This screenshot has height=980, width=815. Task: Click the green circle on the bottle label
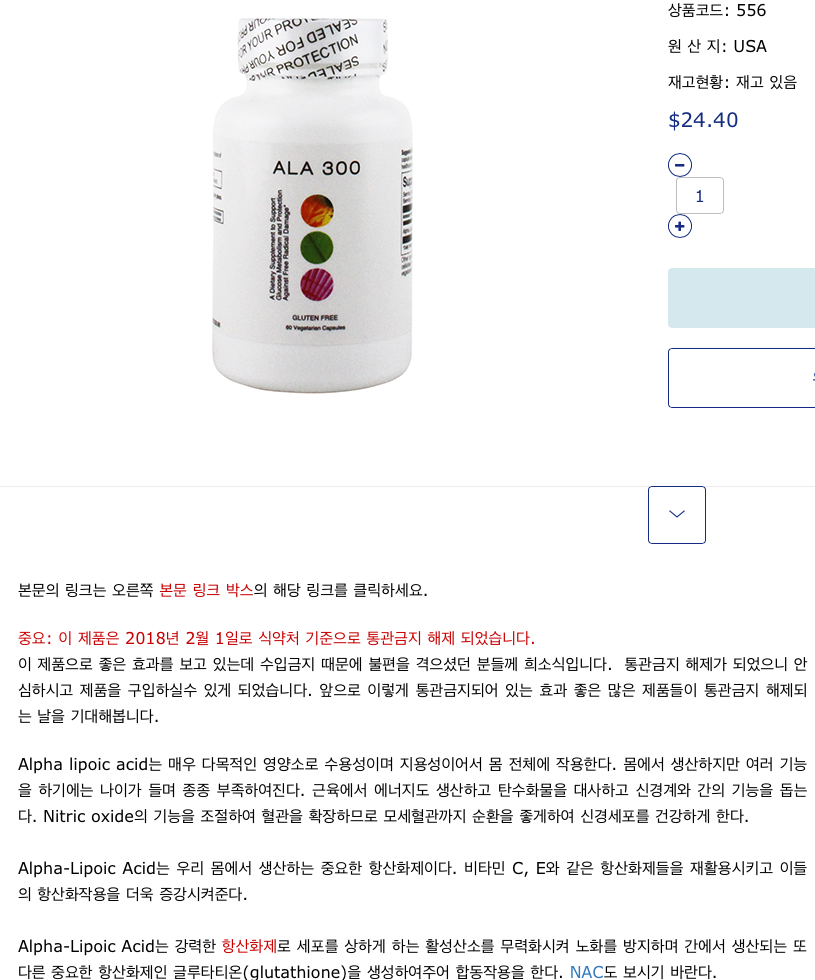317,248
